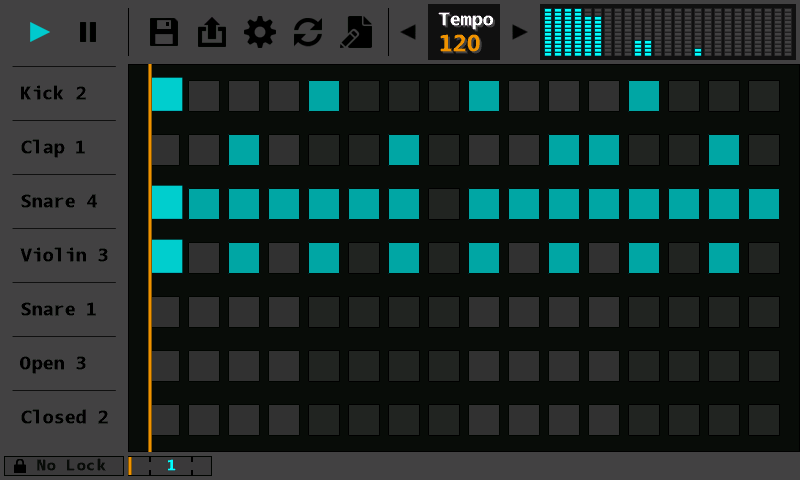The height and width of the screenshot is (480, 800).
Task: Disable Violin 3 step 1
Action: pyautogui.click(x=167, y=257)
